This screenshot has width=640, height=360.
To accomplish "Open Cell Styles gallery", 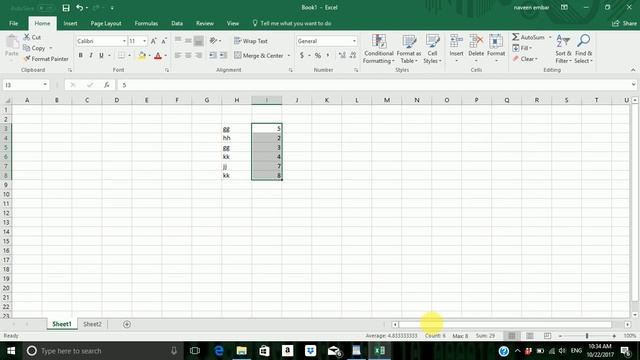I will click(x=432, y=49).
